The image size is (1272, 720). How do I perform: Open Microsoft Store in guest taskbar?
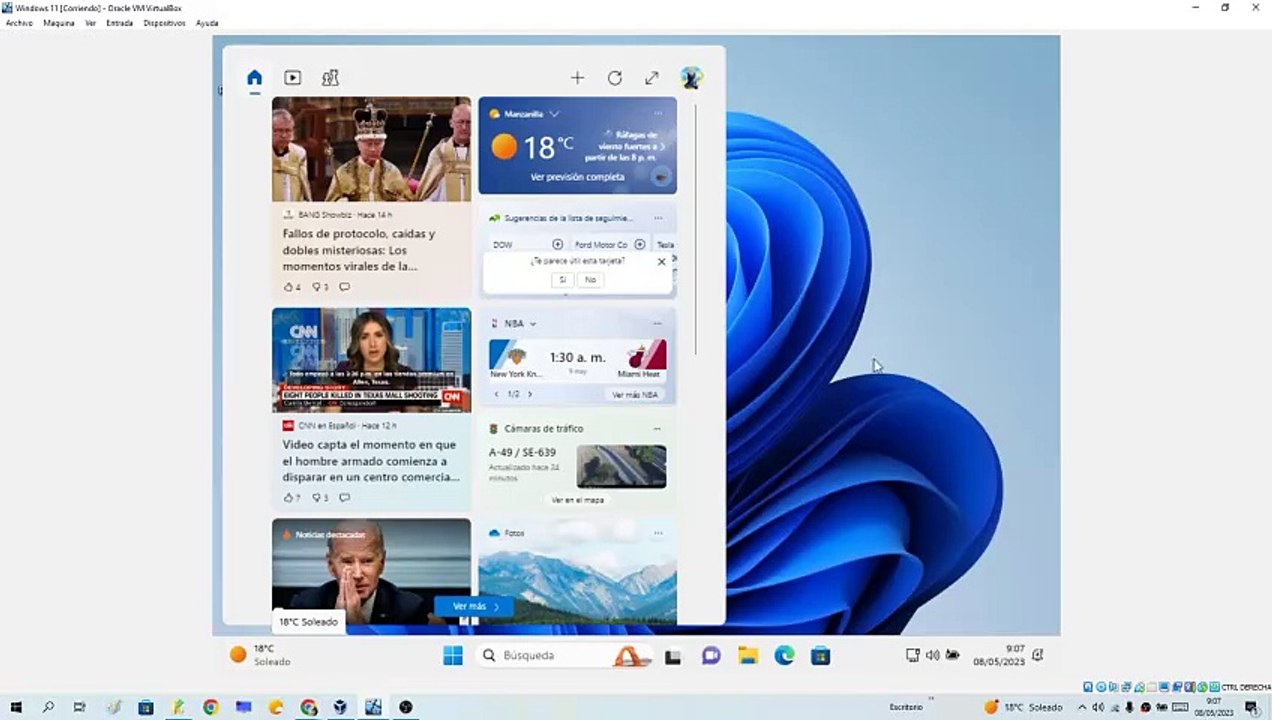click(821, 656)
